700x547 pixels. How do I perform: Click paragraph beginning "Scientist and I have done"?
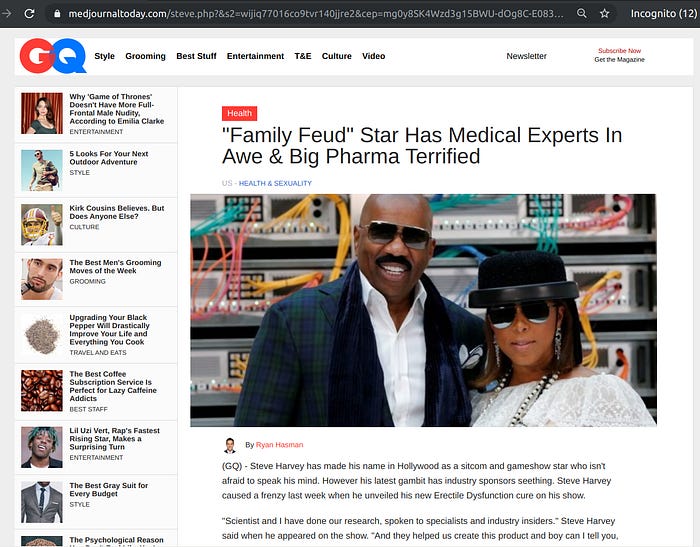pos(420,528)
